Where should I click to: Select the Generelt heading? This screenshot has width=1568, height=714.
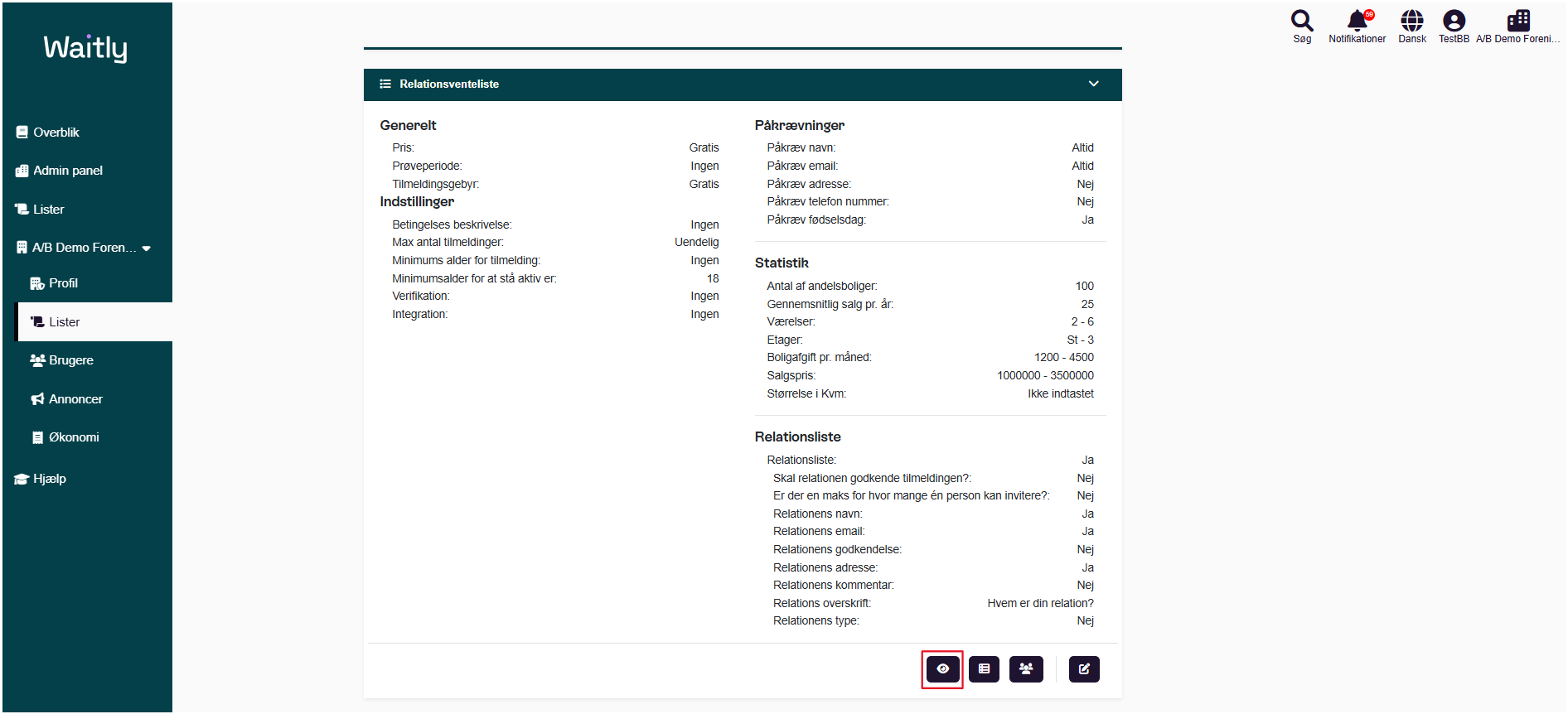click(x=408, y=125)
